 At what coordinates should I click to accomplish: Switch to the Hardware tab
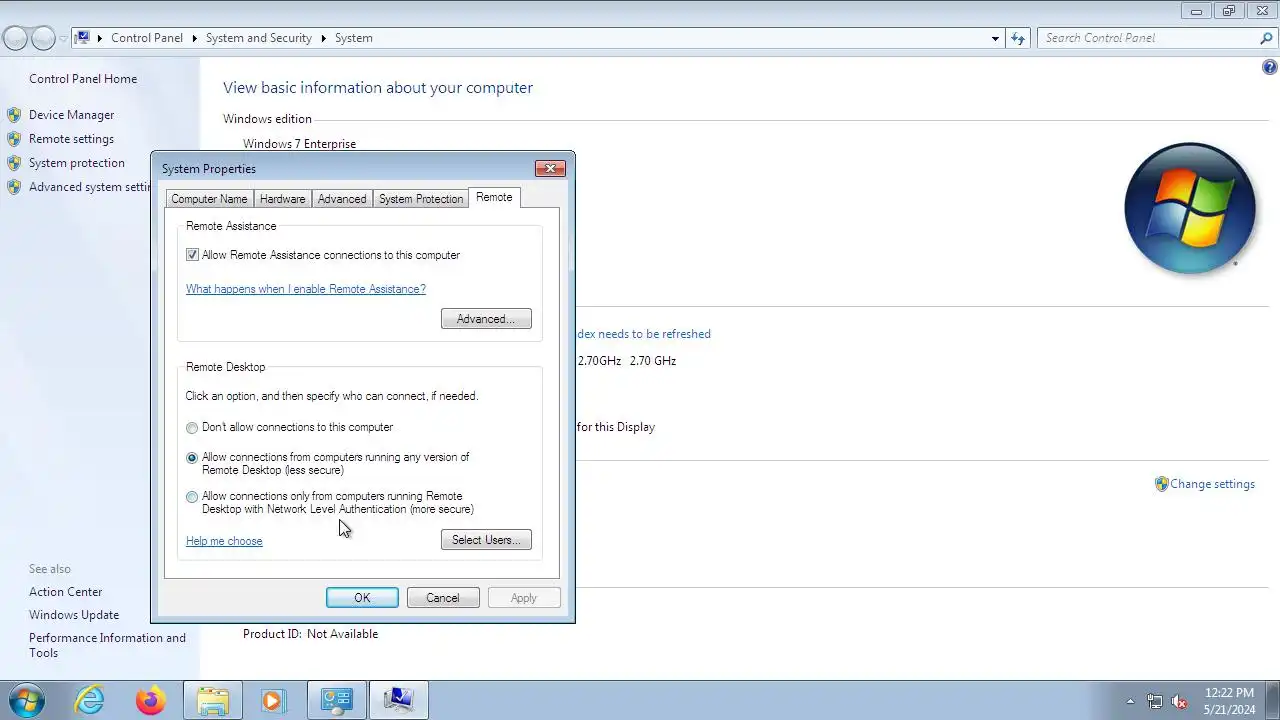click(x=282, y=199)
